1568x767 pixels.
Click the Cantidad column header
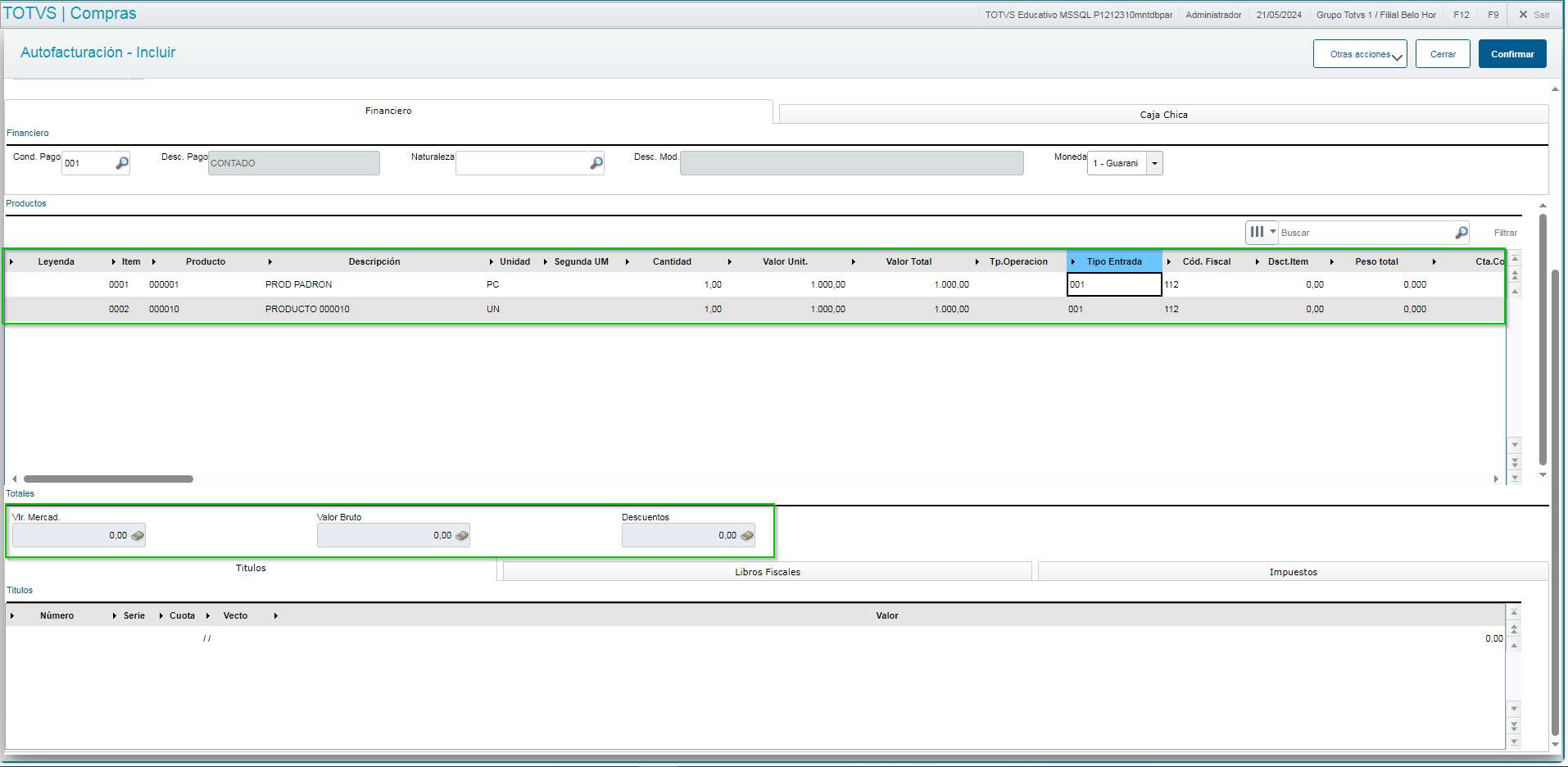[x=672, y=261]
